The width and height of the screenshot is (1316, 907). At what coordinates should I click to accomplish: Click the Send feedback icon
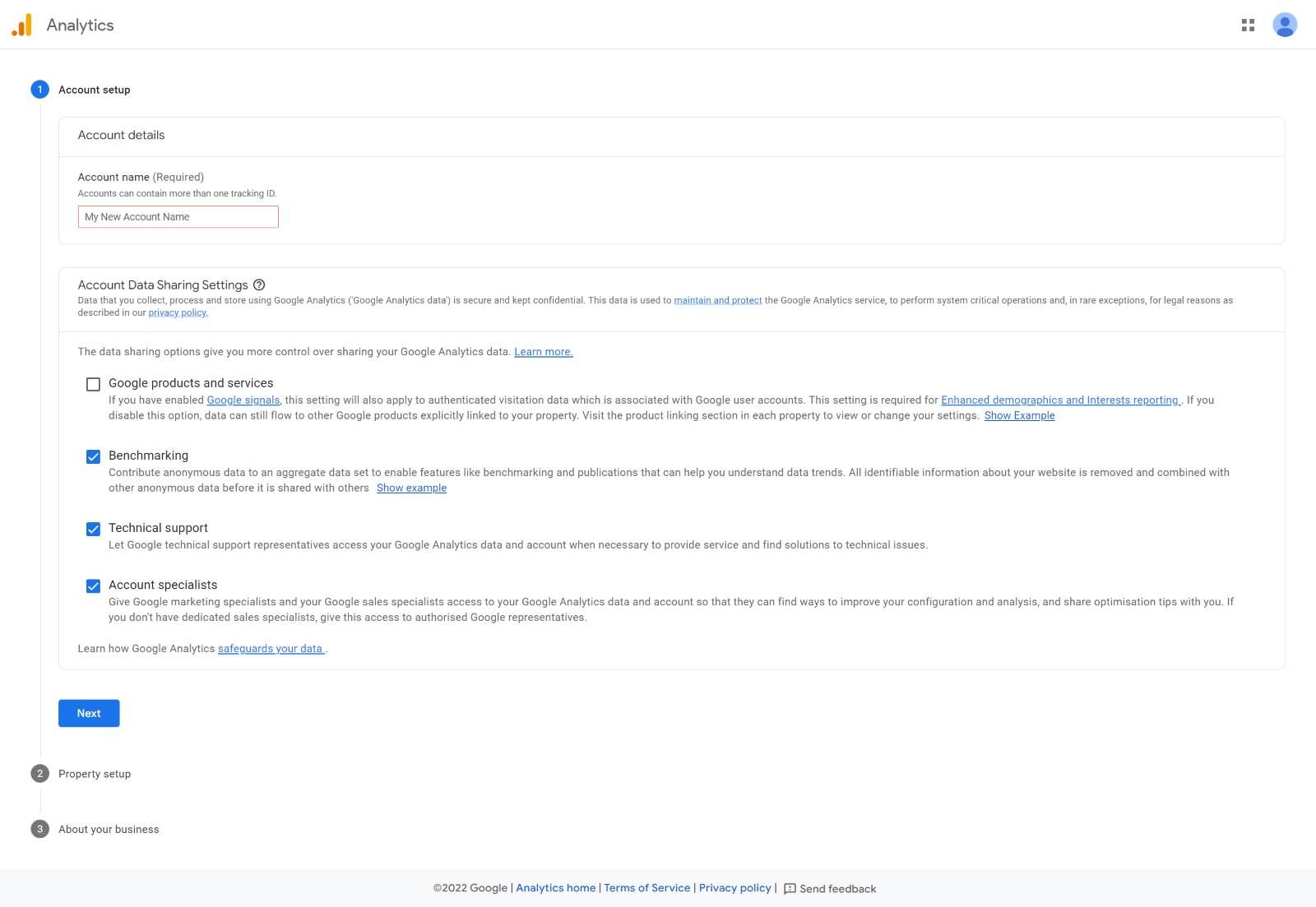pos(790,889)
